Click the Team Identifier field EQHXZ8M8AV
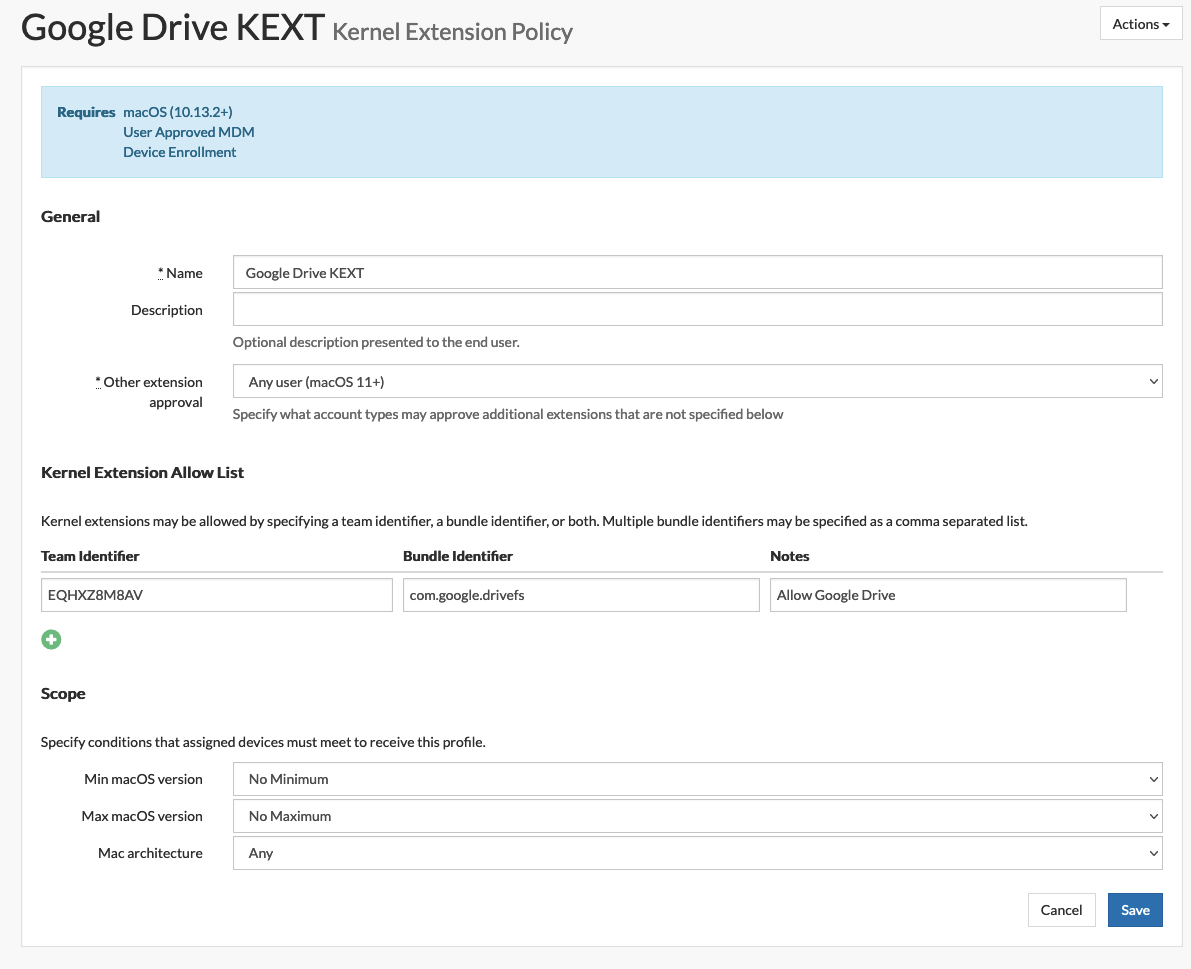The image size is (1191, 969). [x=216, y=595]
